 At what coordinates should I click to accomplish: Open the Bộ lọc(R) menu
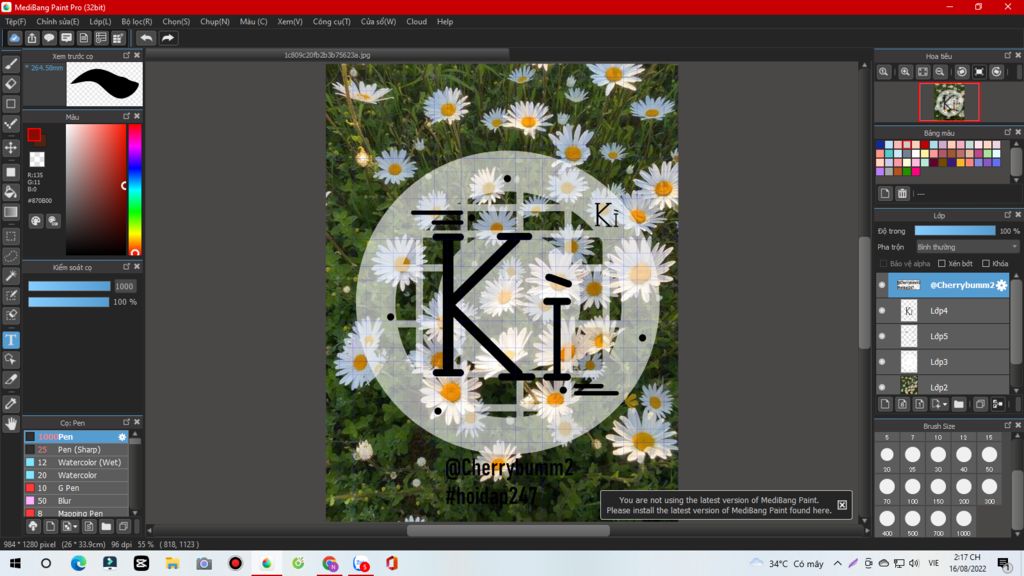click(136, 22)
